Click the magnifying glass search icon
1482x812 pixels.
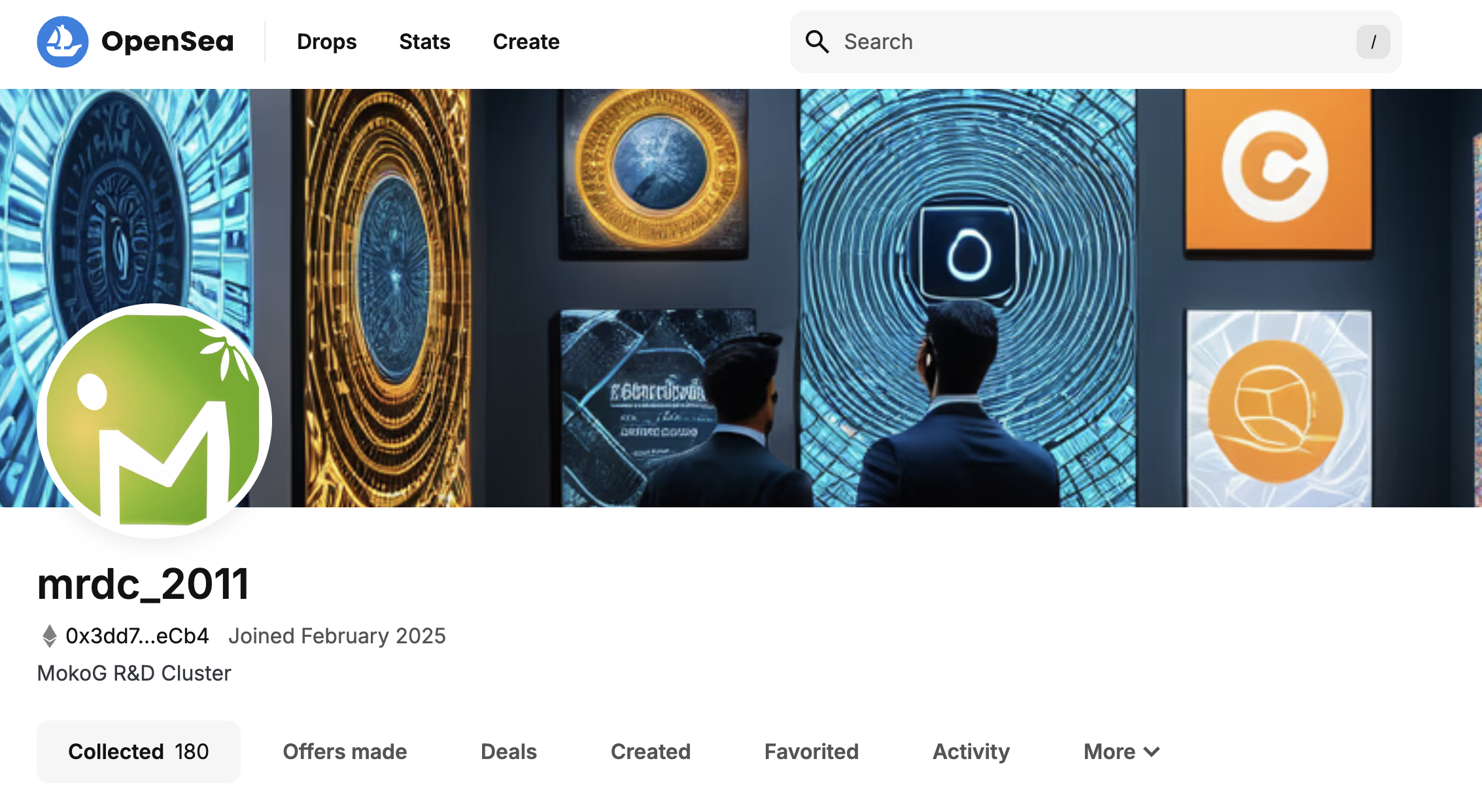tap(817, 42)
